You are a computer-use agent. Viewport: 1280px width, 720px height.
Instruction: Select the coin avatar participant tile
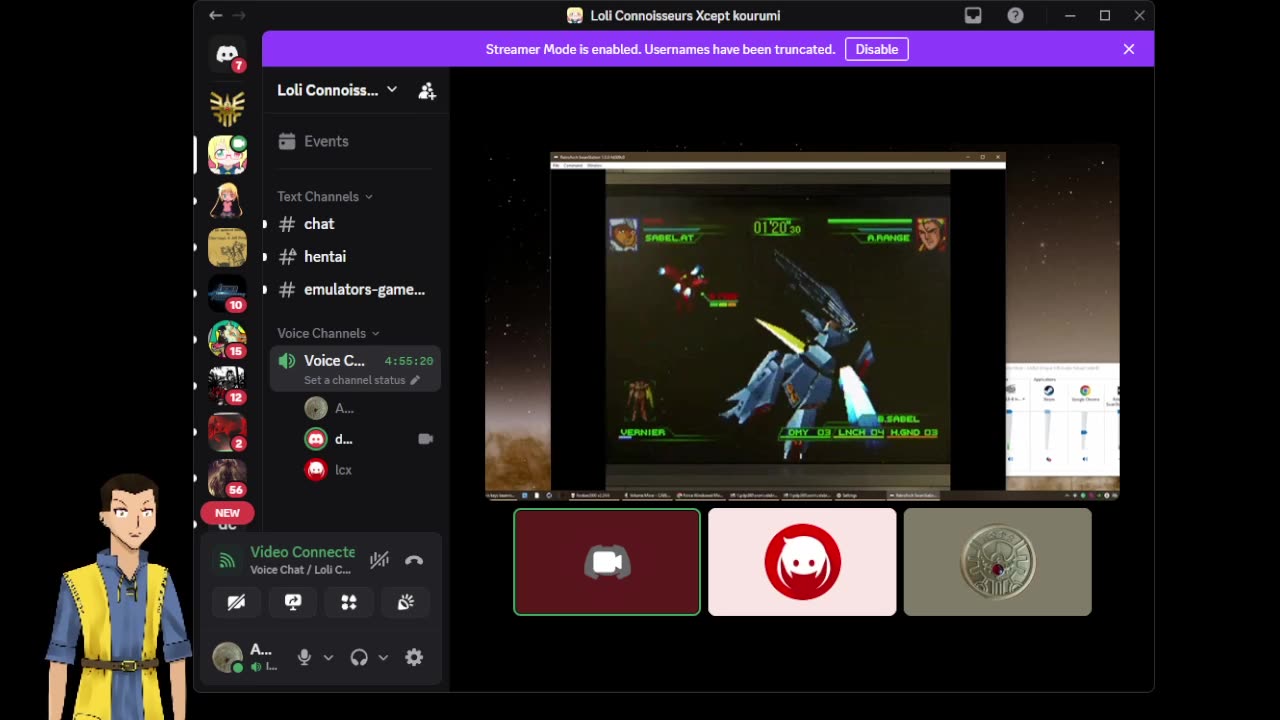click(998, 562)
